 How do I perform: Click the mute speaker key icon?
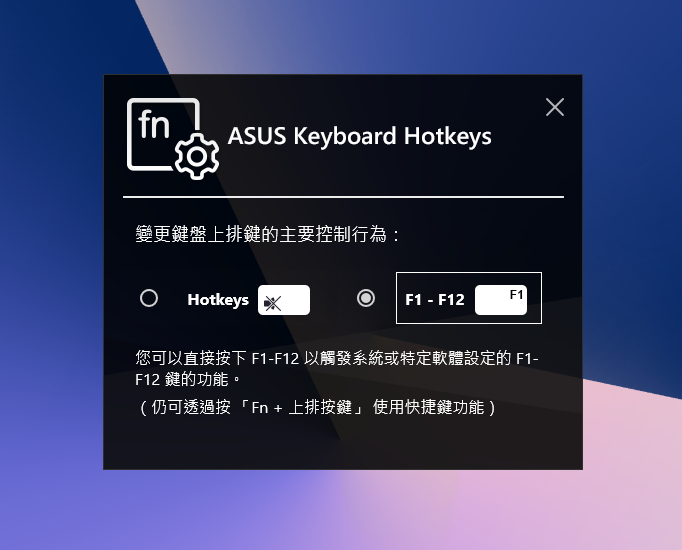click(x=284, y=300)
